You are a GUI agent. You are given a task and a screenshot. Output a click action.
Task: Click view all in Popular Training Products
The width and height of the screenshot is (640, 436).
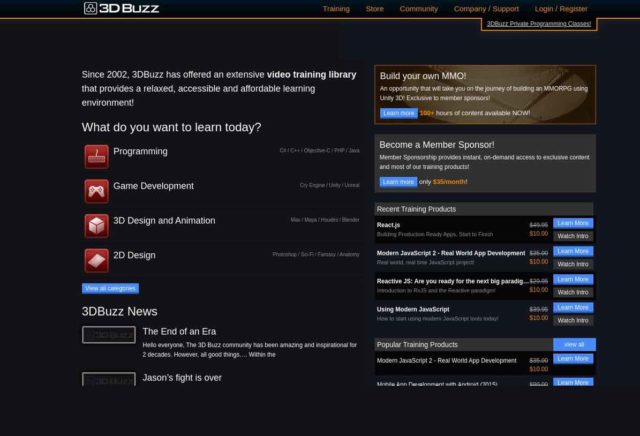(x=574, y=345)
